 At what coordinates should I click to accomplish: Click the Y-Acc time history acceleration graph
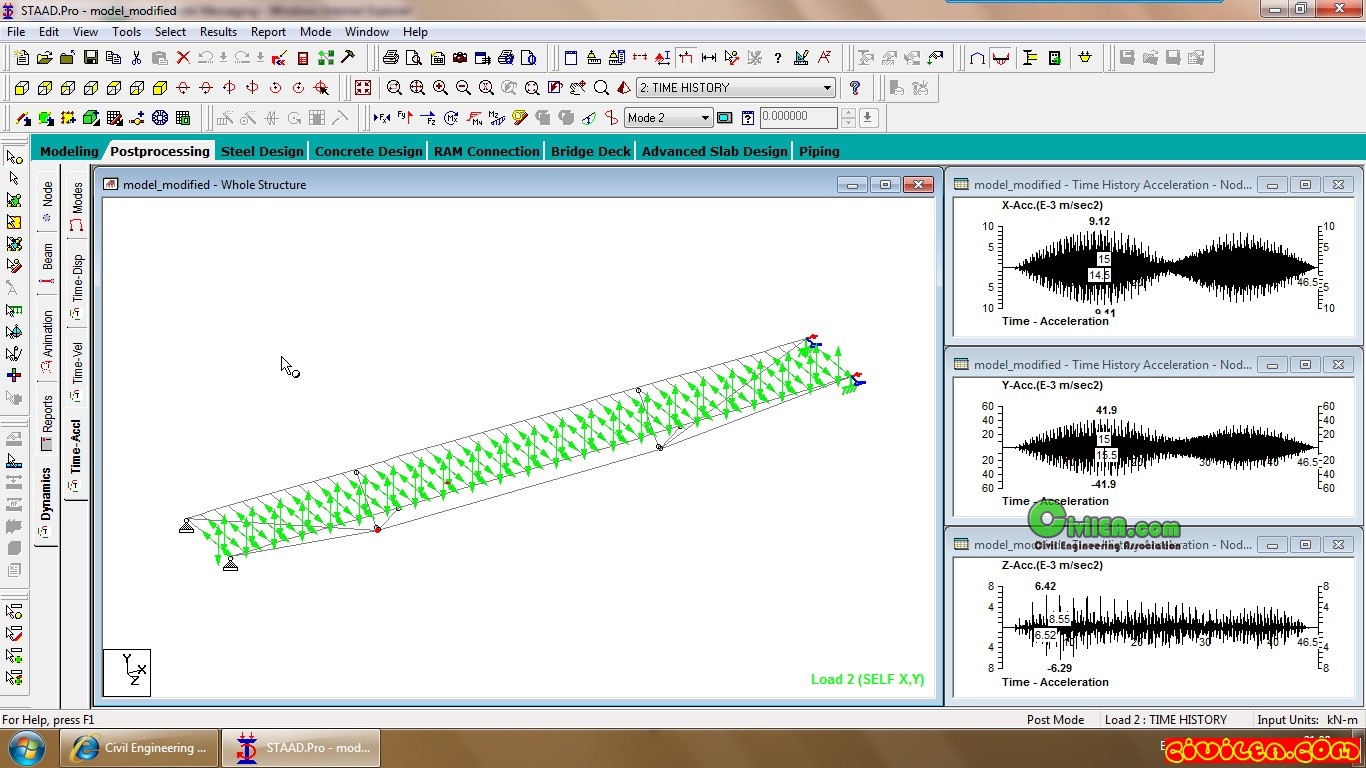pyautogui.click(x=1156, y=445)
